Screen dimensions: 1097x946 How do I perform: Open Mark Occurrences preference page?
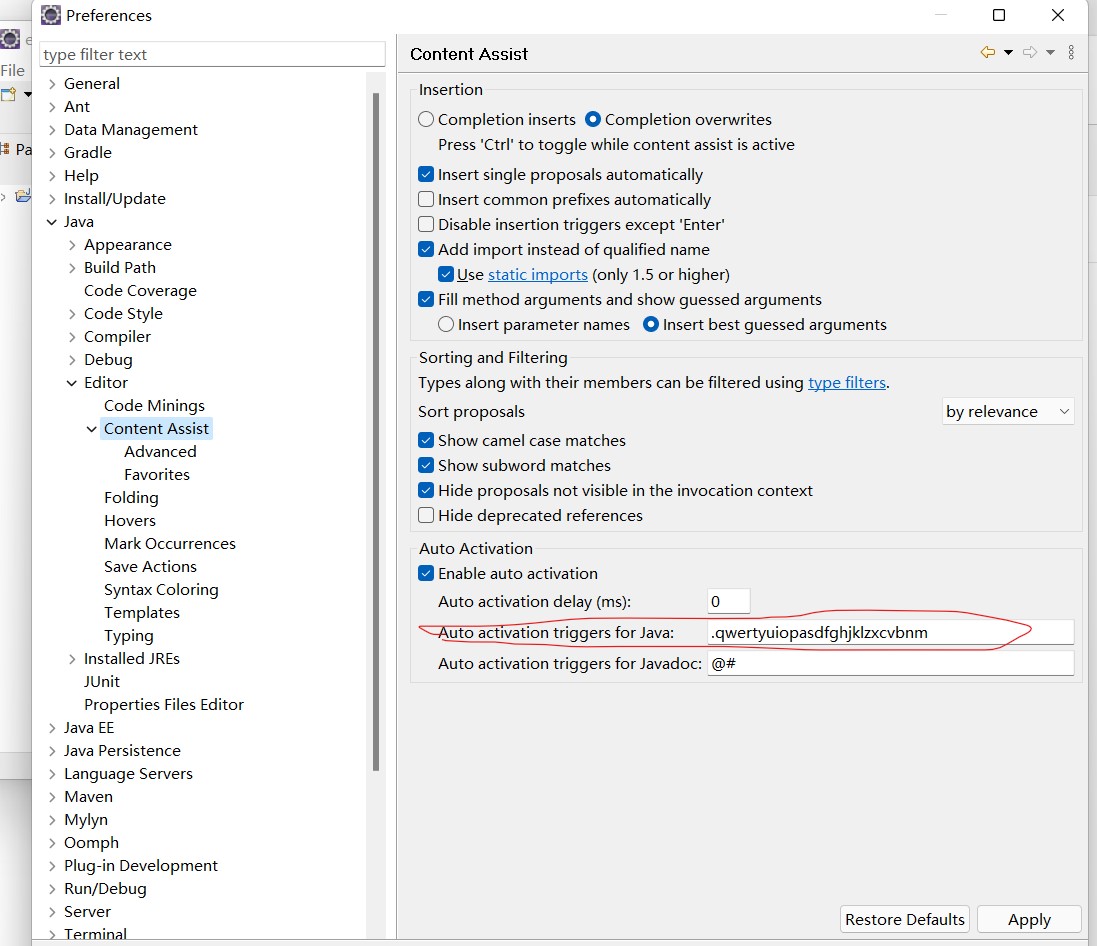pyautogui.click(x=169, y=544)
